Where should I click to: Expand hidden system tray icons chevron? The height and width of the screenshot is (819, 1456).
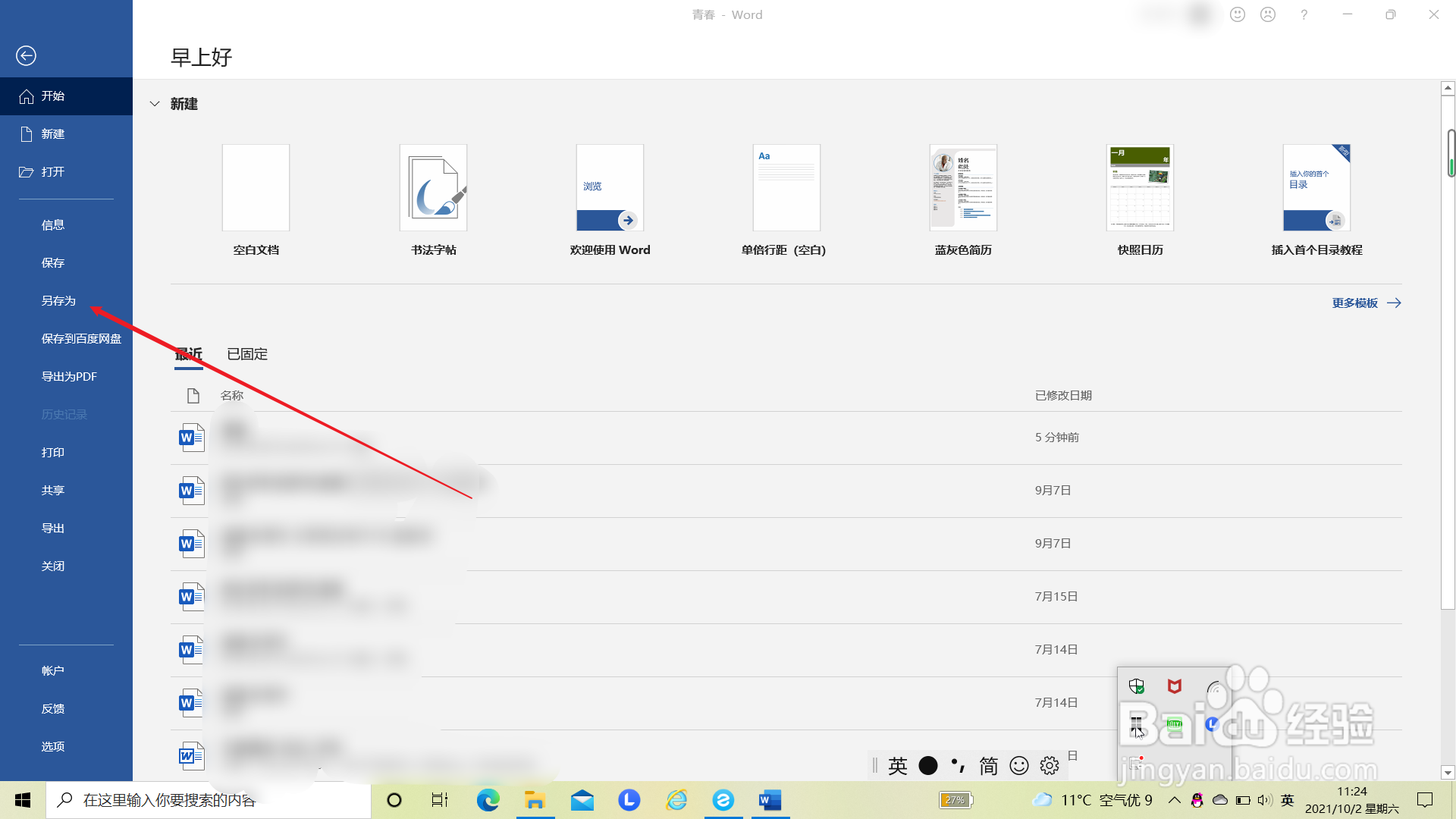coord(1175,800)
